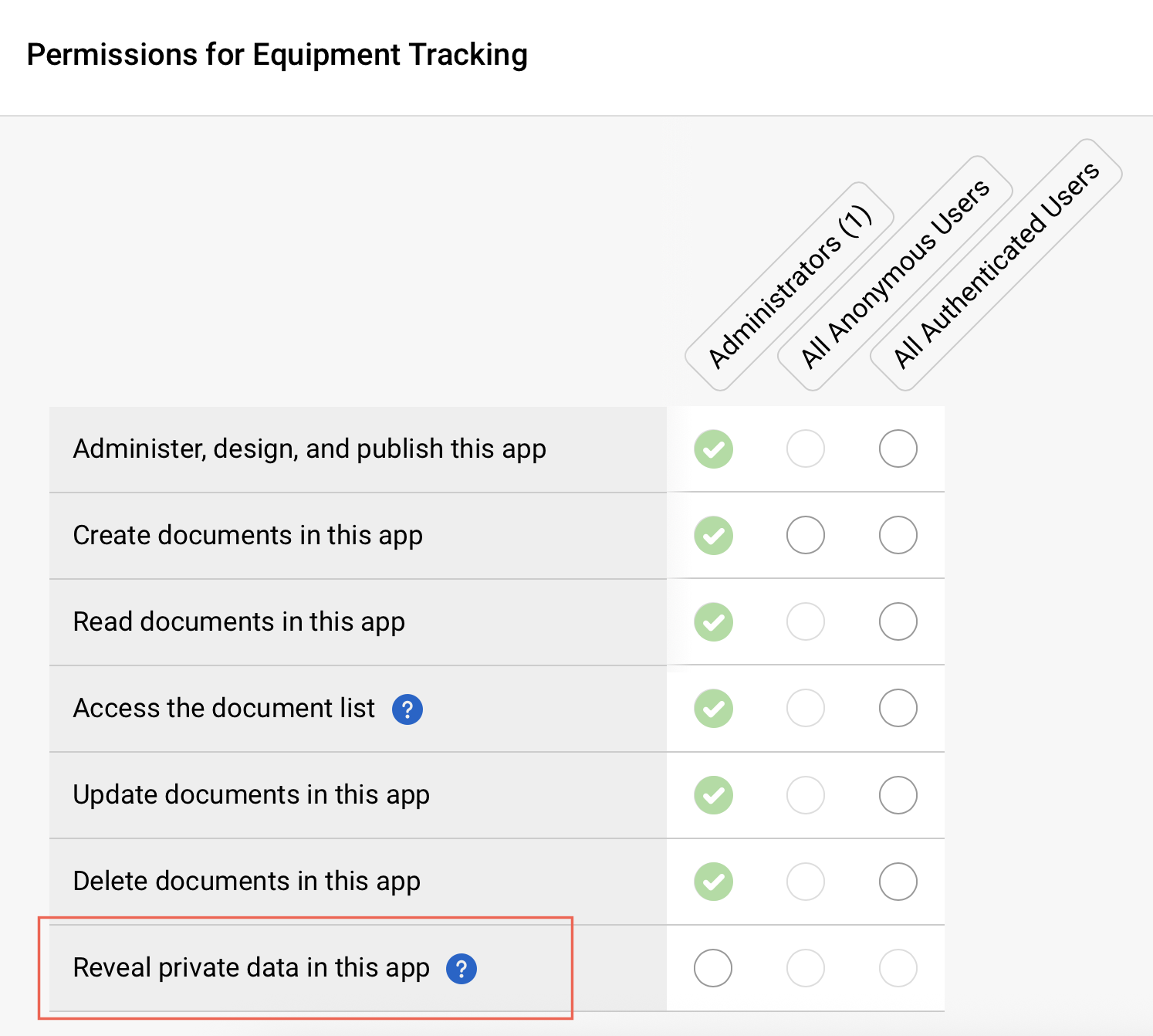Allow All Authenticated Users to delete documents
This screenshot has height=1036, width=1153.
pyautogui.click(x=898, y=881)
